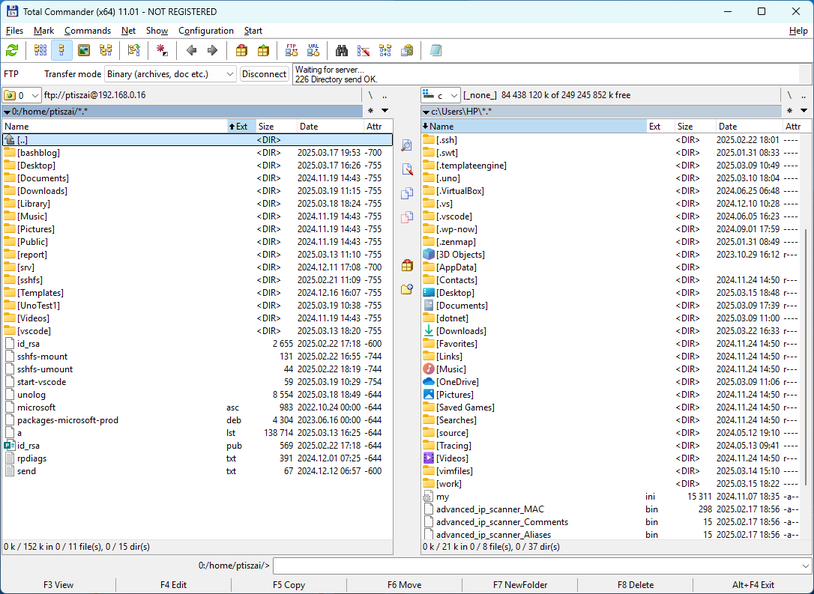Screen dimensions: 814x594
Task: Switch to full file details view icon
Action: click(62, 50)
